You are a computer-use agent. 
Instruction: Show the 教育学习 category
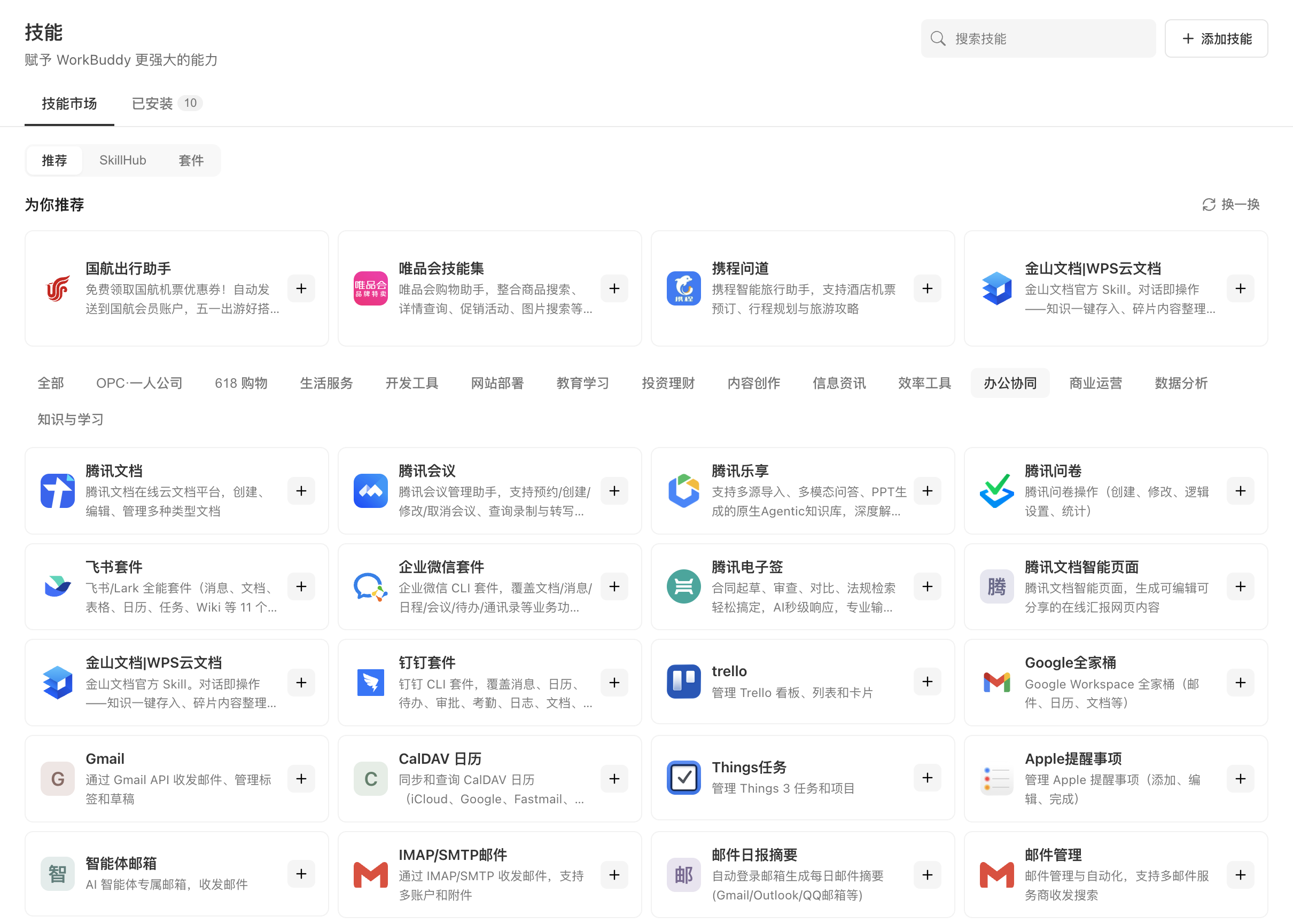[x=583, y=383]
